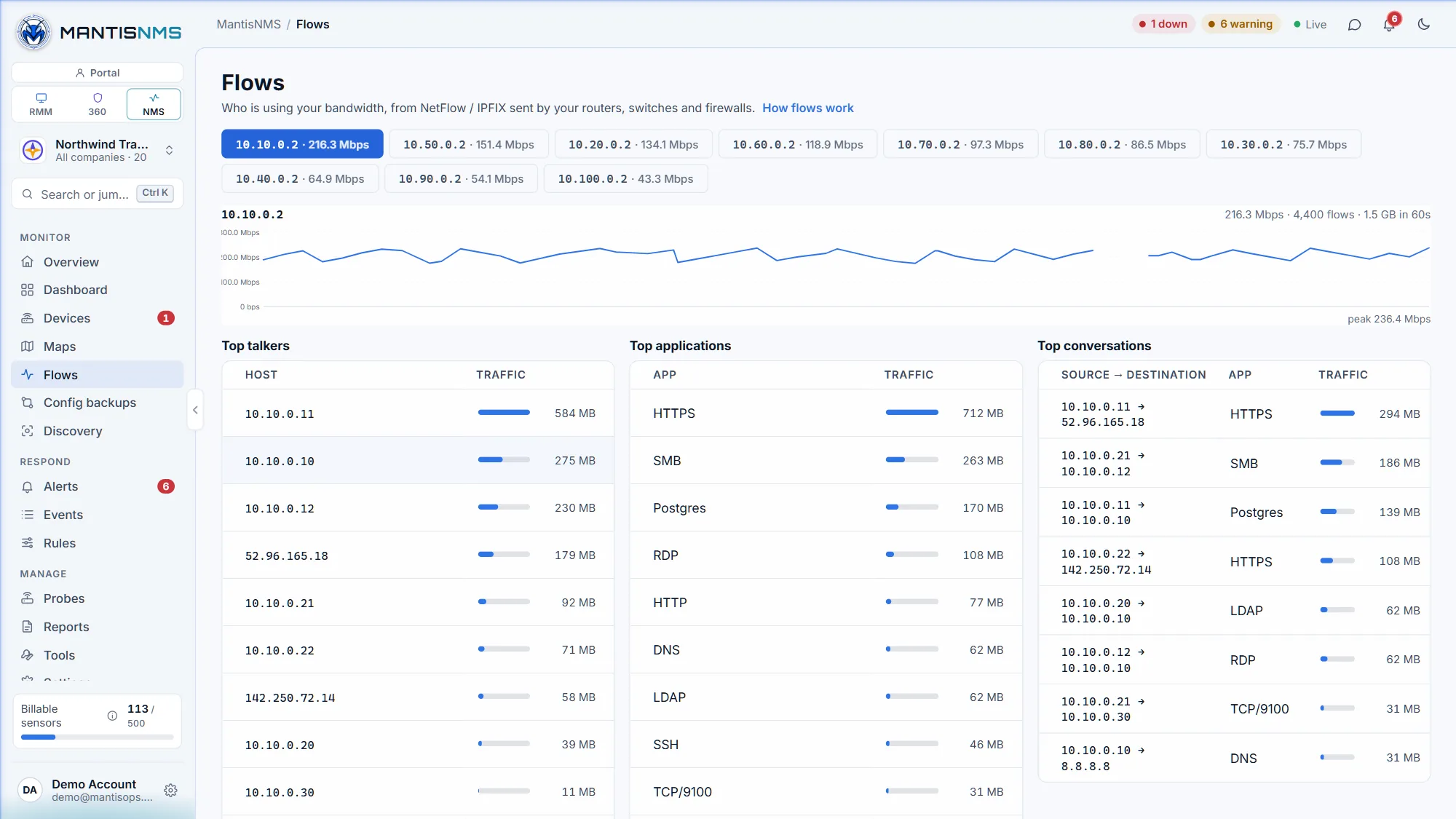Click the Reports document icon
Screen dimensions: 1456x819
click(28, 627)
